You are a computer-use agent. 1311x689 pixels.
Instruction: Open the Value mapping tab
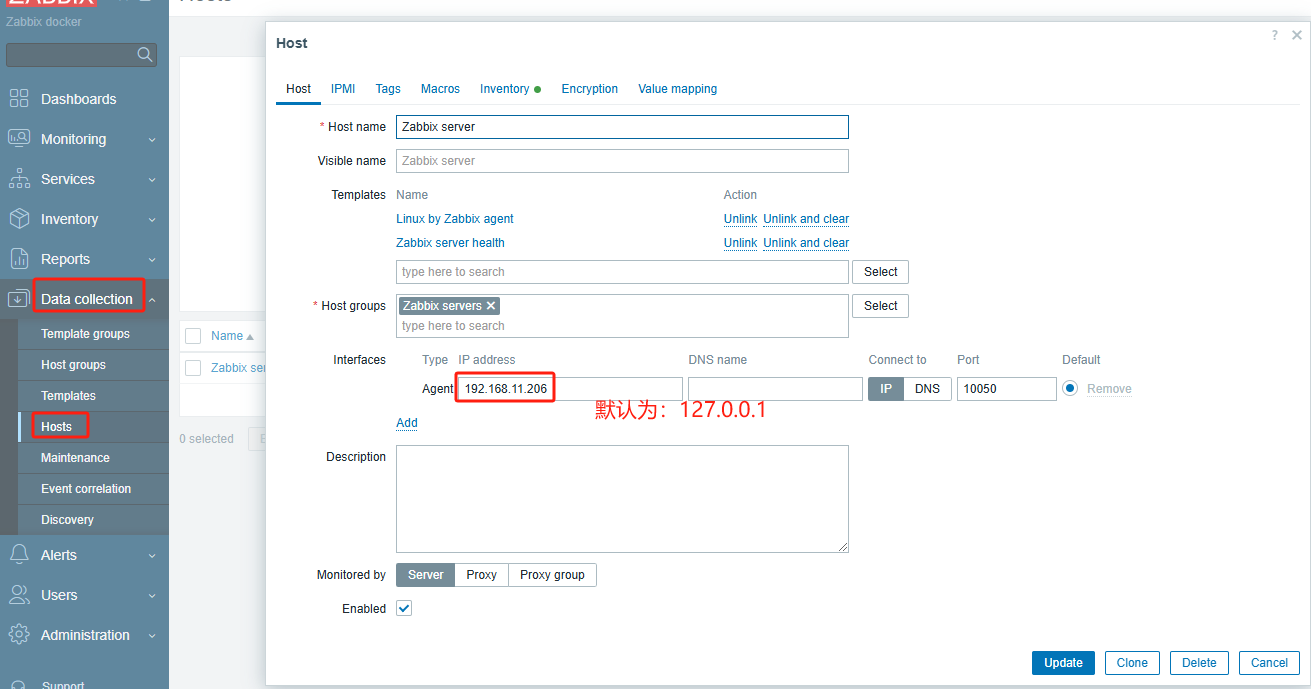[x=678, y=89]
